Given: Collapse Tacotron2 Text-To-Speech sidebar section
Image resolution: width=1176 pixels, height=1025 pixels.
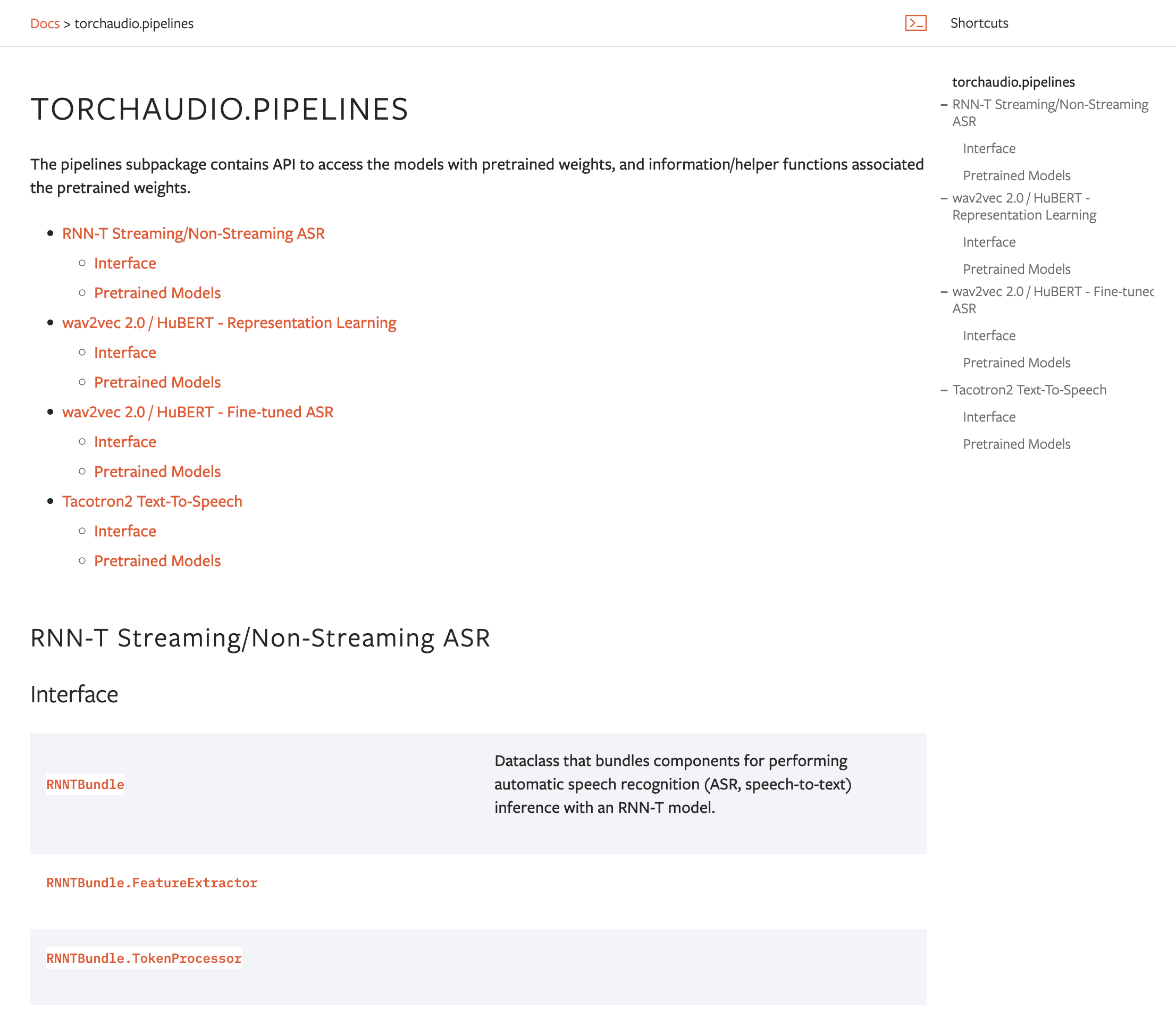Looking at the screenshot, I should click(x=944, y=391).
